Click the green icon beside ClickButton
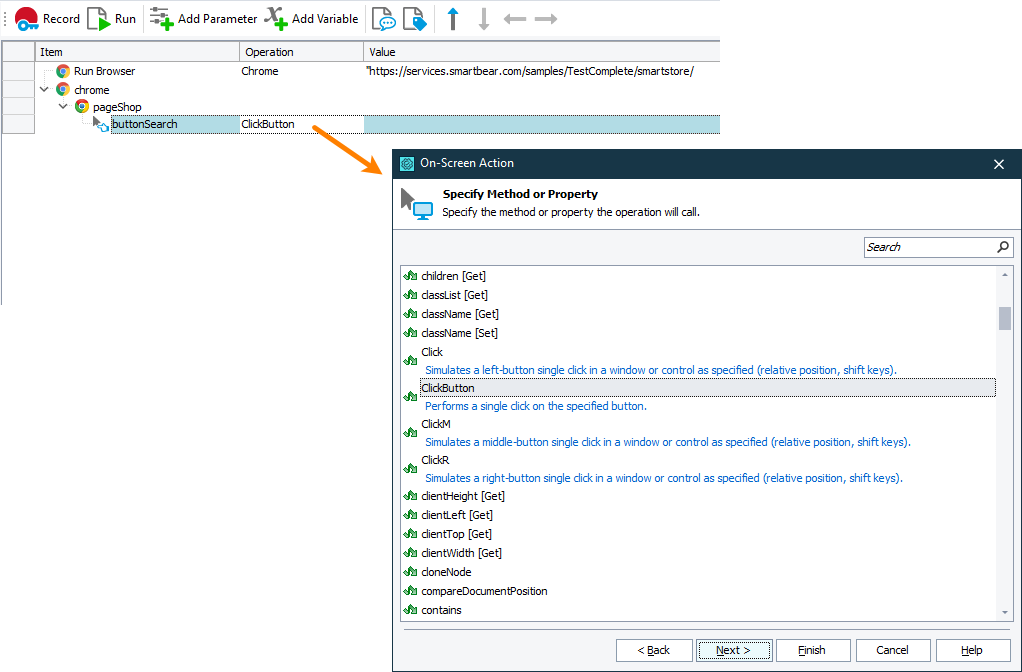Image resolution: width=1022 pixels, height=672 pixels. coord(410,396)
